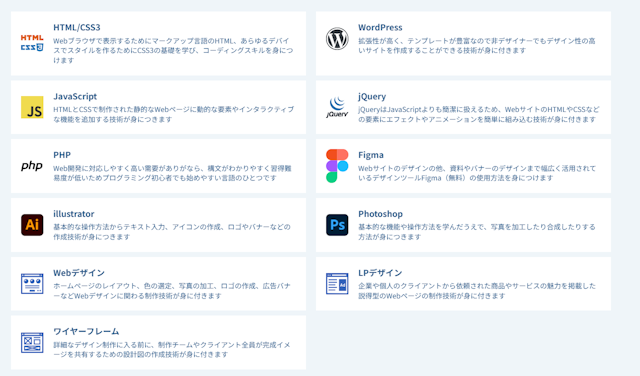Click the Photoshop Ps icon
This screenshot has width=640, height=376.
click(337, 225)
